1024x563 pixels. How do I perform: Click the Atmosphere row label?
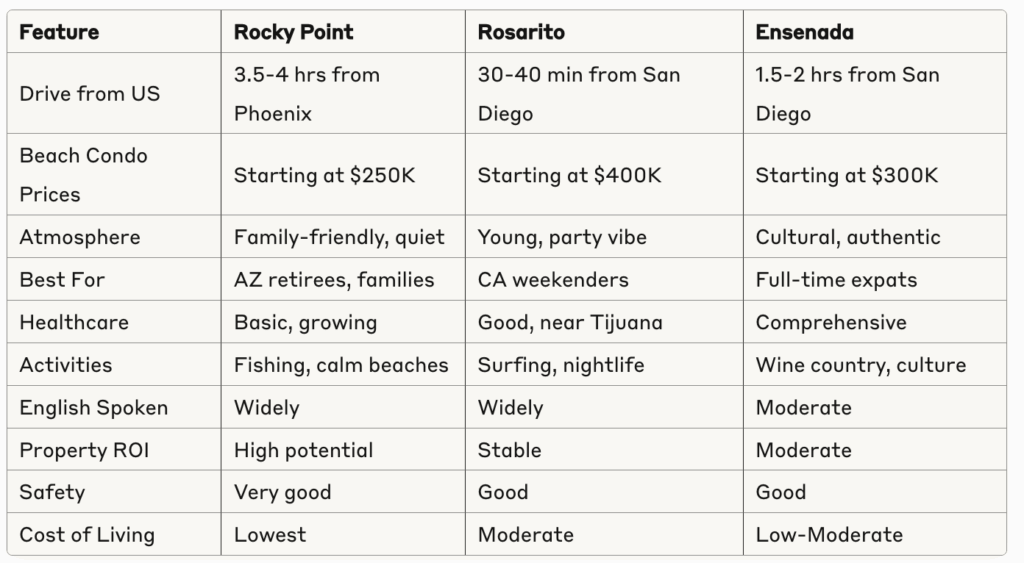80,237
